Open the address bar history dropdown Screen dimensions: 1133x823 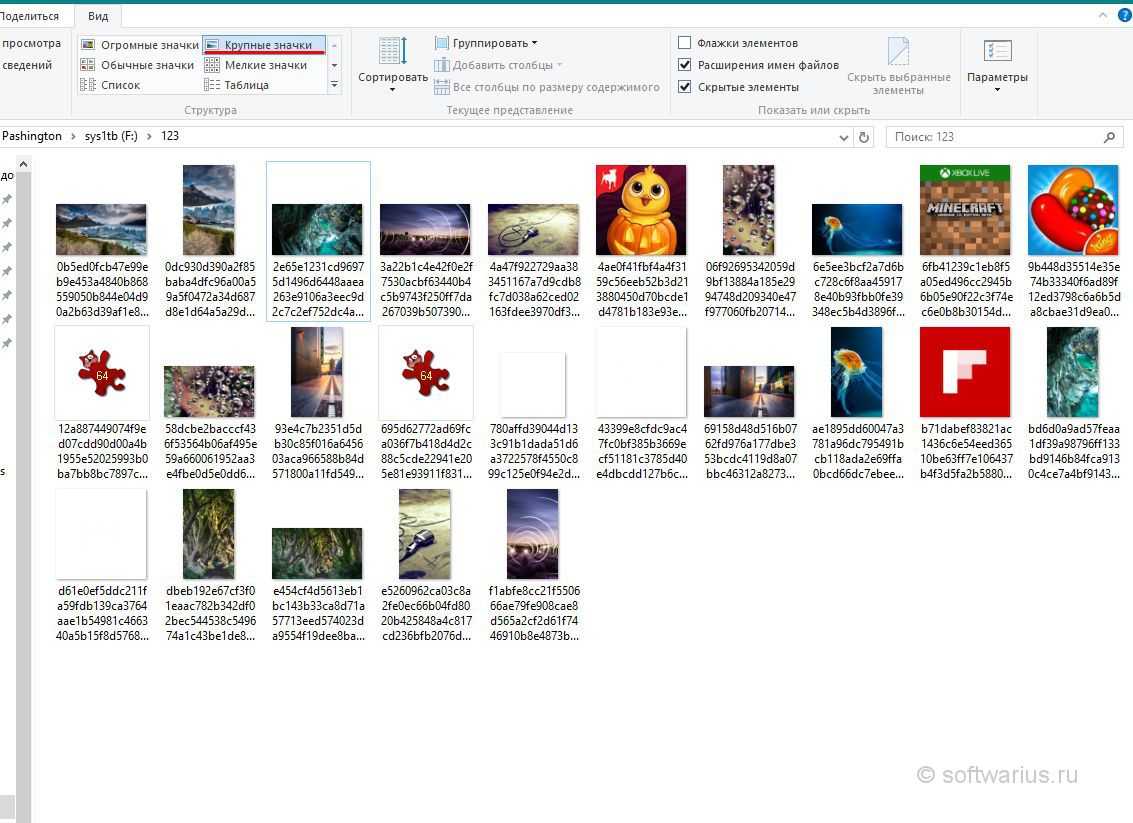[x=840, y=137]
